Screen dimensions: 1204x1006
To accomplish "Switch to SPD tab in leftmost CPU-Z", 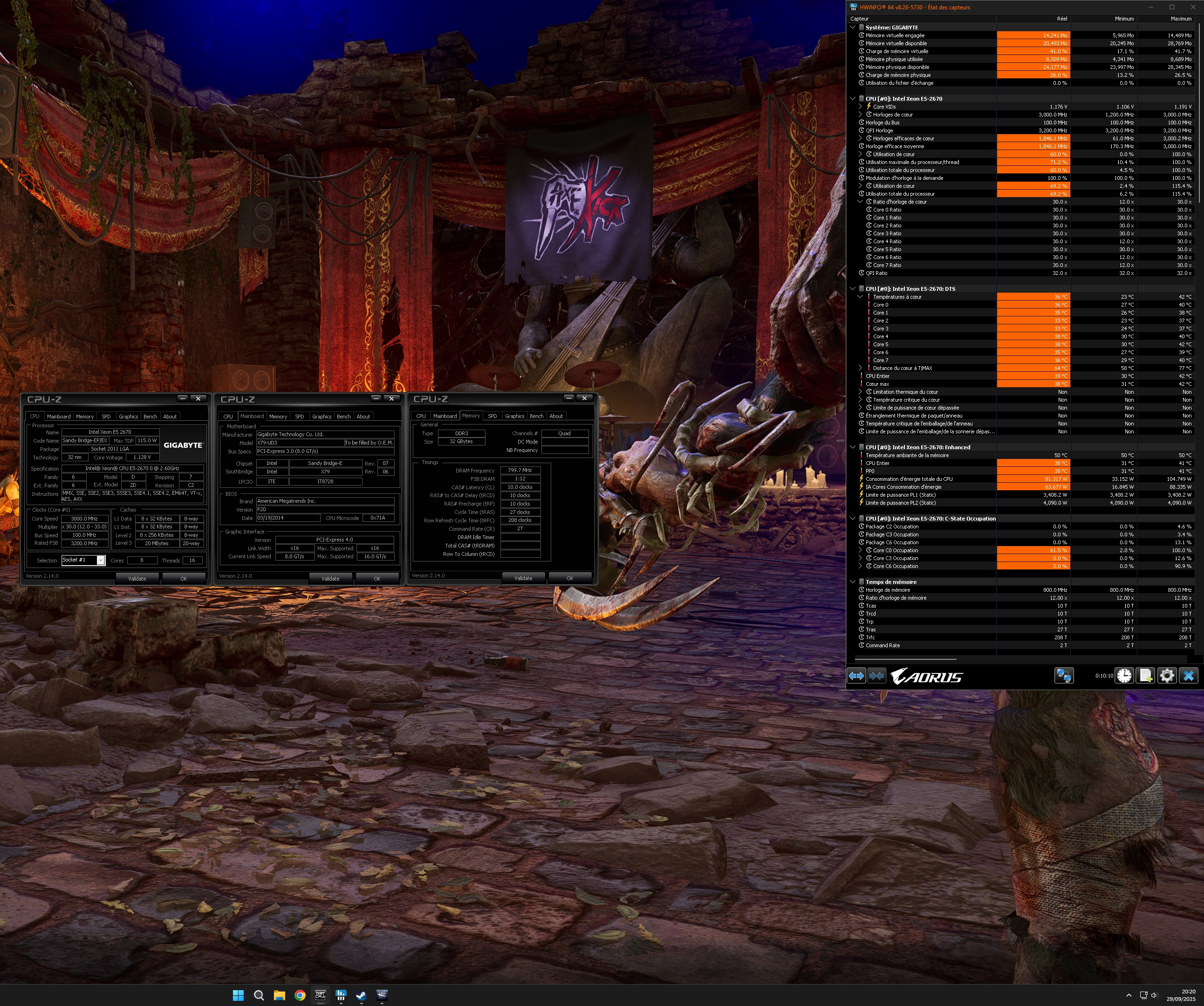I will [106, 417].
